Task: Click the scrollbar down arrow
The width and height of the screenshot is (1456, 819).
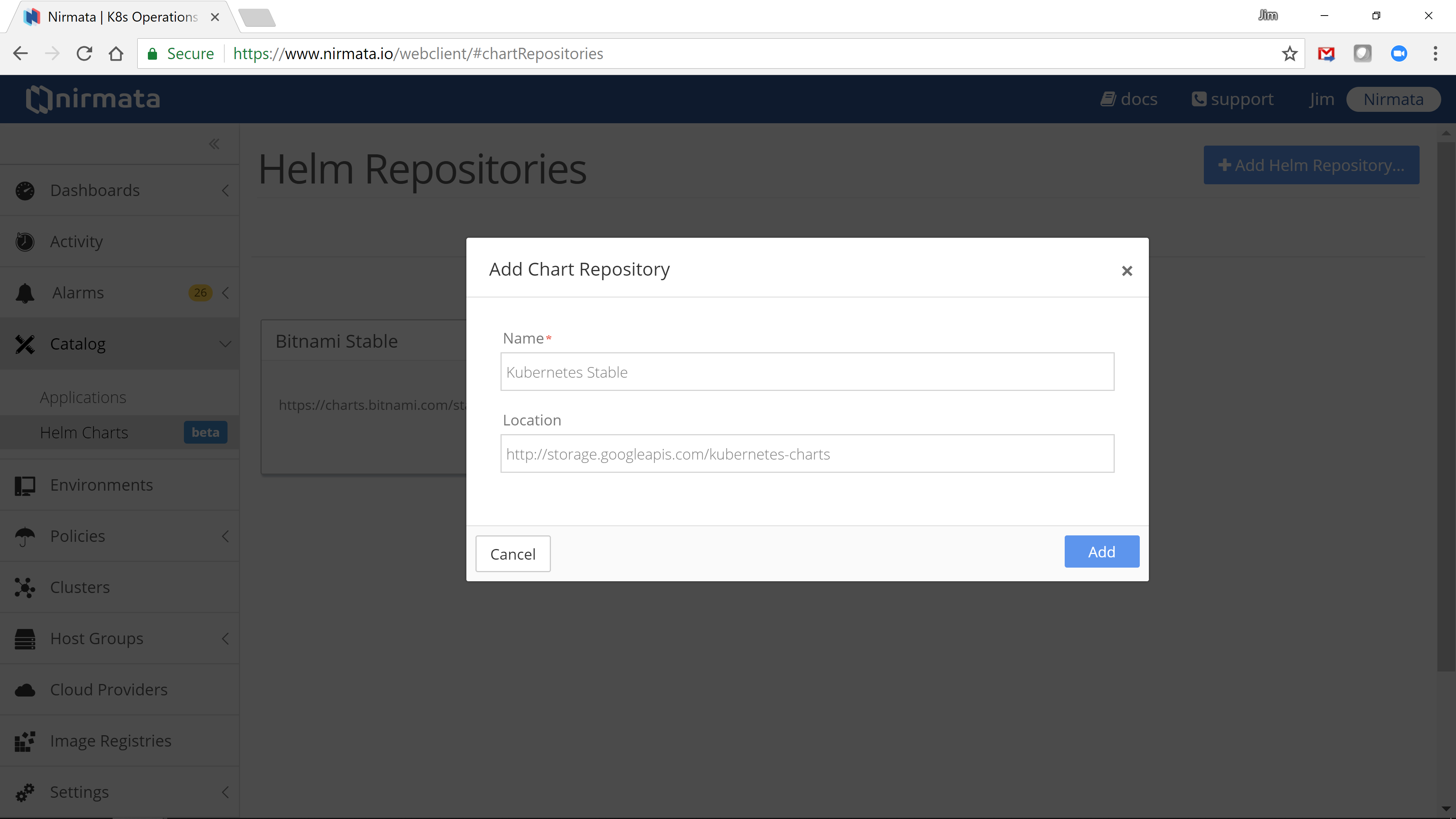Action: click(1445, 809)
